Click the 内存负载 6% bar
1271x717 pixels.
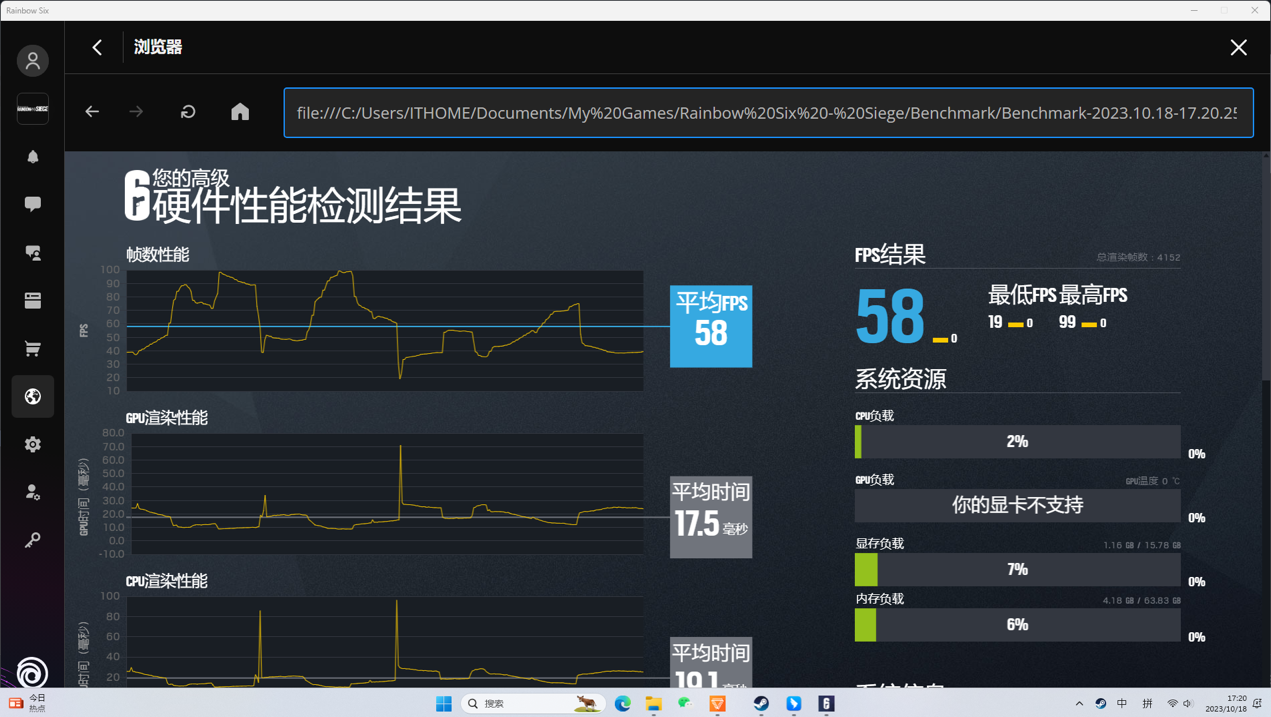click(1017, 624)
